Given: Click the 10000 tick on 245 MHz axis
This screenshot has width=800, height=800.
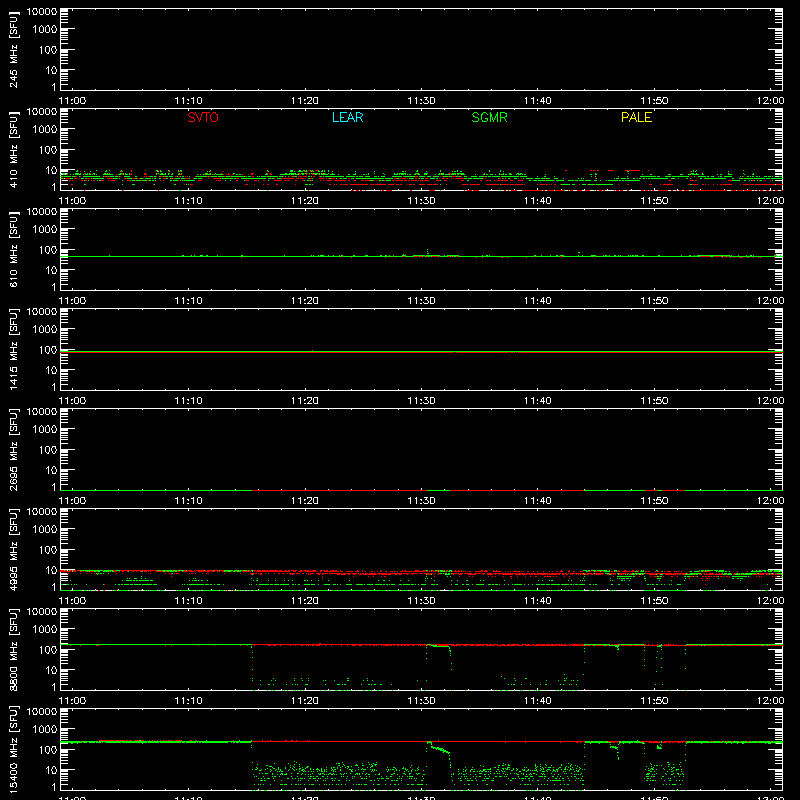Looking at the screenshot, I should tap(42, 12).
